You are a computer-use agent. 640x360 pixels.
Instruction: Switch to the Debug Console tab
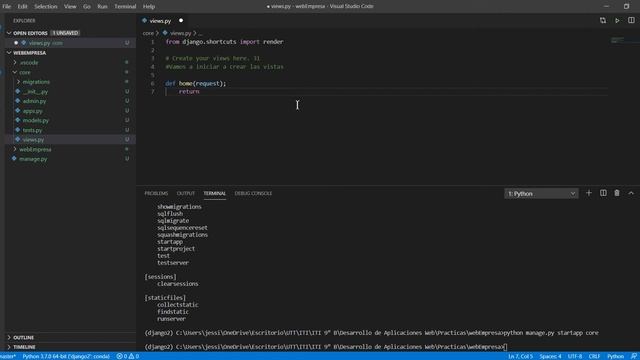(253, 193)
